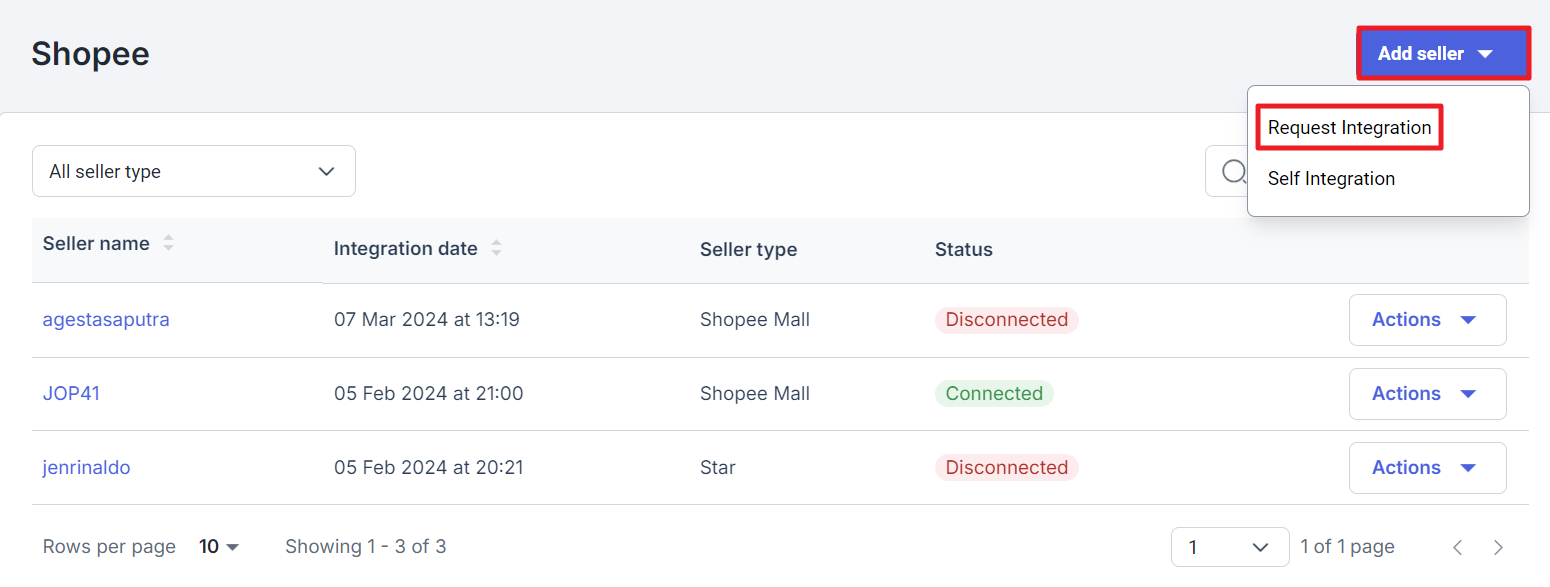Click Disconnected status badge for agestasaputra
Screen dimensions: 1550x587
1007,320
